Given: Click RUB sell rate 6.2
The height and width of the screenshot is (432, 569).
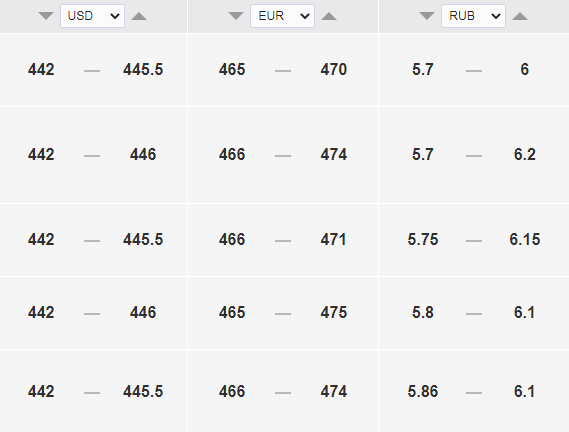Looking at the screenshot, I should point(525,154).
